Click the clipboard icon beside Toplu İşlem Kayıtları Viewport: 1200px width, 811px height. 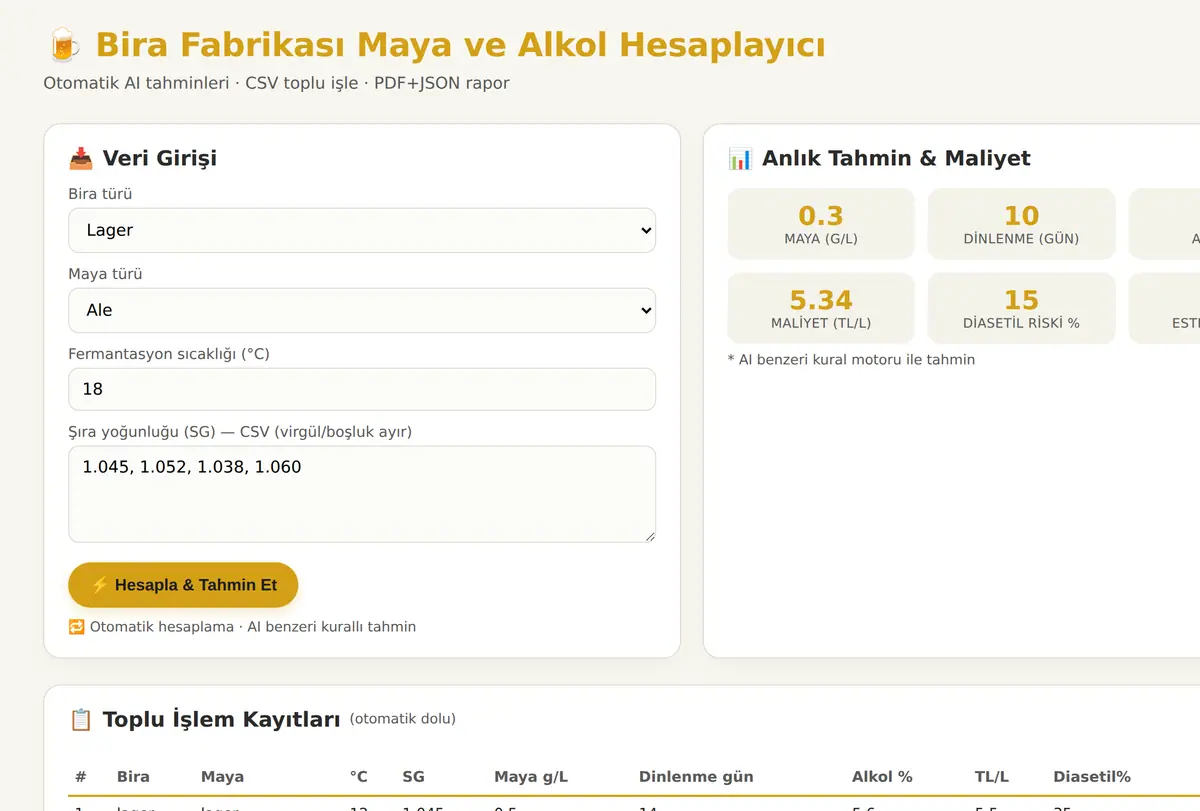(x=80, y=719)
